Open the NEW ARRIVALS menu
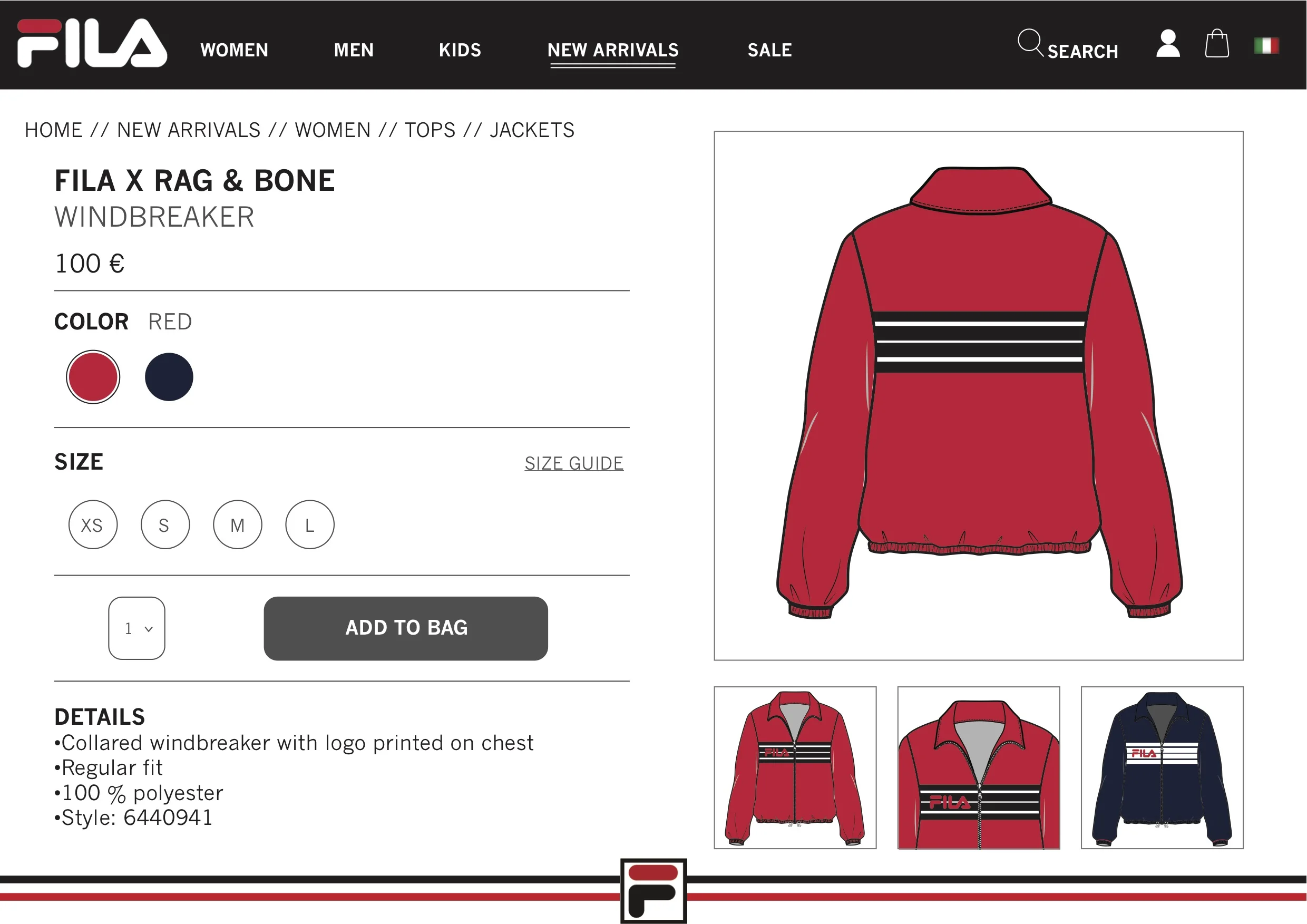Viewport: 1307px width, 924px height. tap(613, 50)
